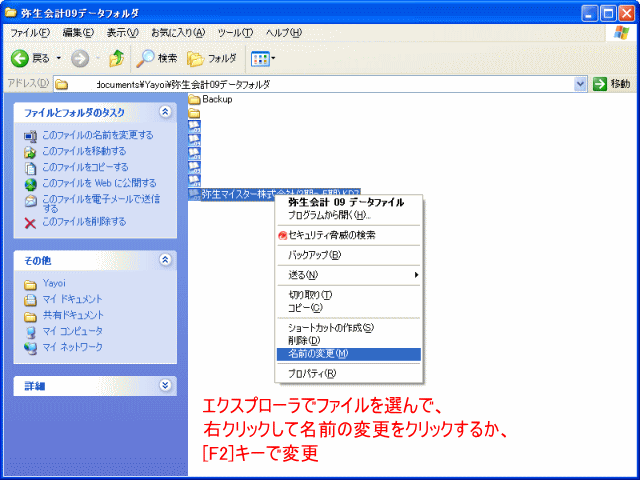This screenshot has width=640, height=480.
Task: Click the rename file task icon
Action: (x=30, y=136)
